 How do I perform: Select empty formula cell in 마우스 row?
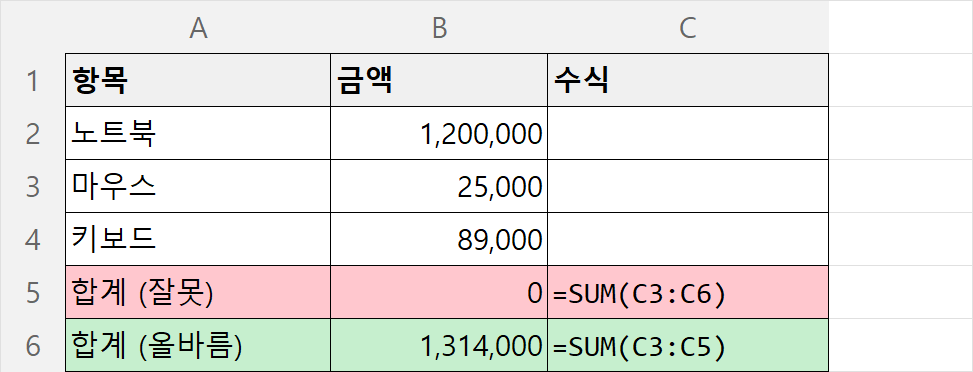pyautogui.click(x=688, y=186)
